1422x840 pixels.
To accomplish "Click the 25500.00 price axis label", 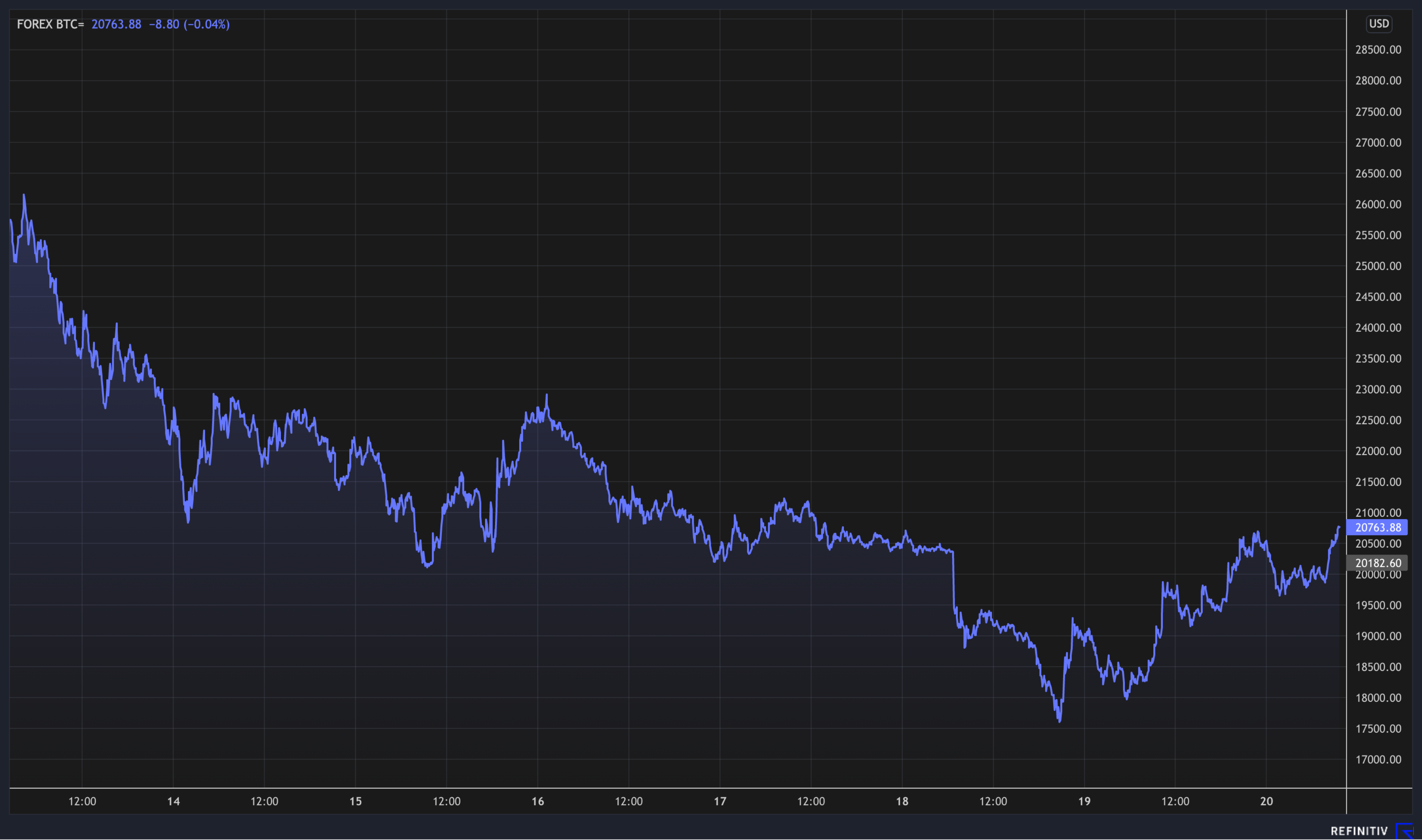I will pos(1378,235).
